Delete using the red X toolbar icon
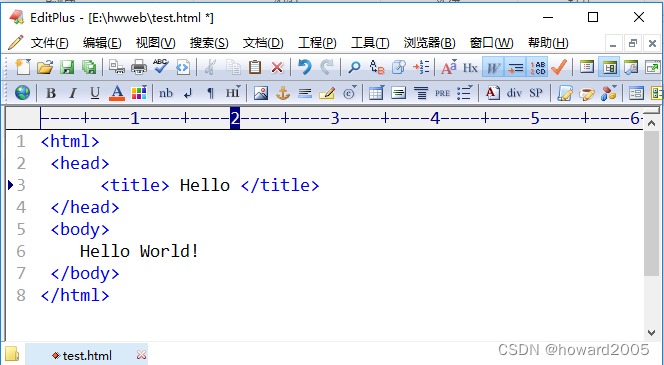The image size is (664, 365). [277, 67]
